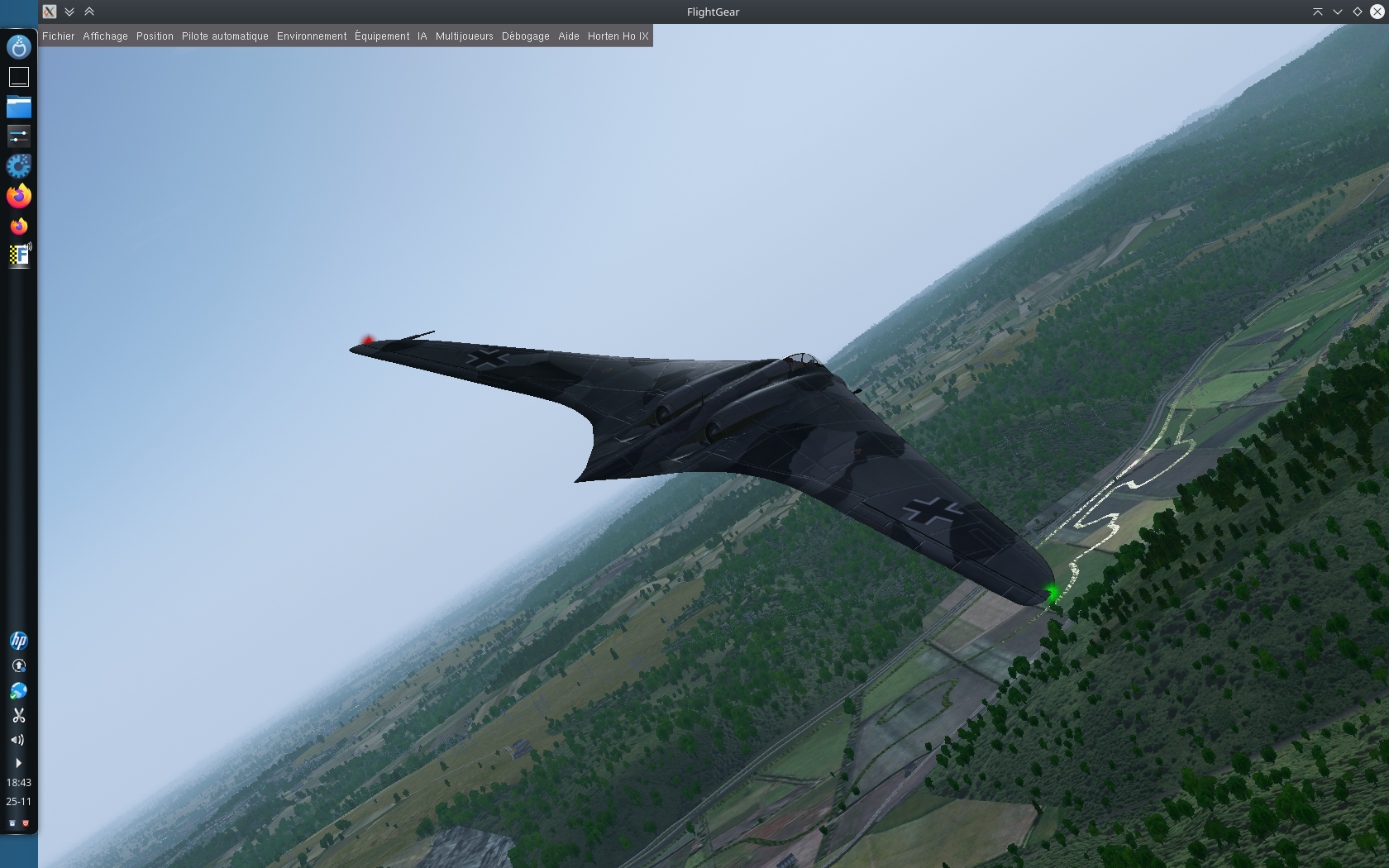The image size is (1389, 868).
Task: Switch to the FlightGear task icon in the panel
Action: [x=19, y=255]
